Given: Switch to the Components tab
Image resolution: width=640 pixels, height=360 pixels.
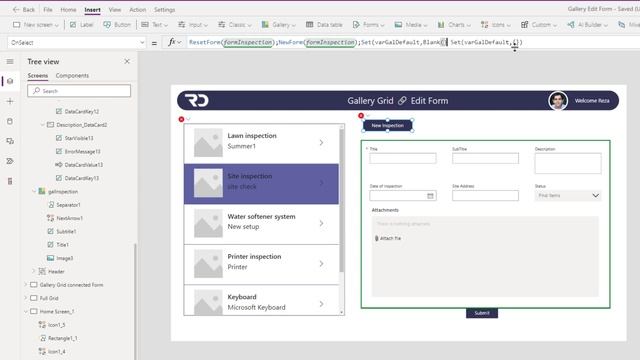Looking at the screenshot, I should (72, 76).
